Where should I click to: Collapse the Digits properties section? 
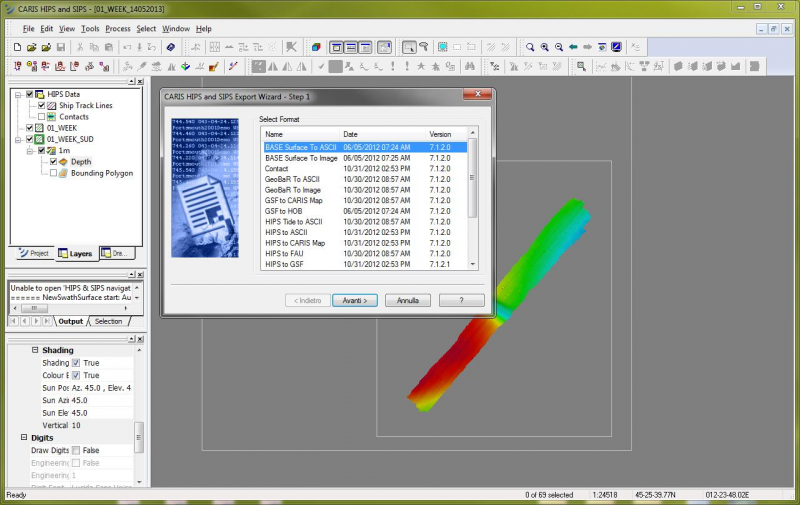click(x=24, y=438)
